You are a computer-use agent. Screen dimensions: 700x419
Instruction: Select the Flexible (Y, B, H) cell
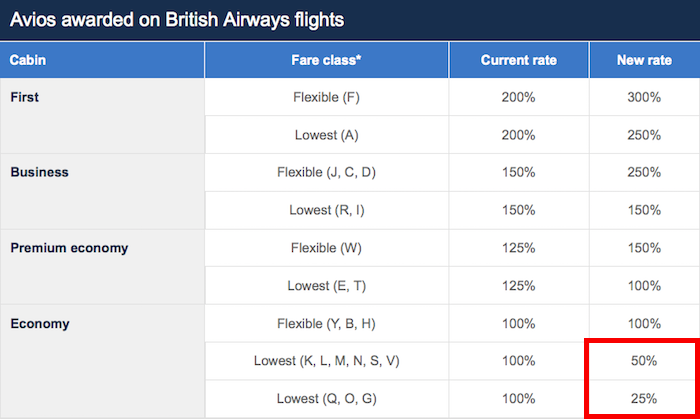[326, 324]
